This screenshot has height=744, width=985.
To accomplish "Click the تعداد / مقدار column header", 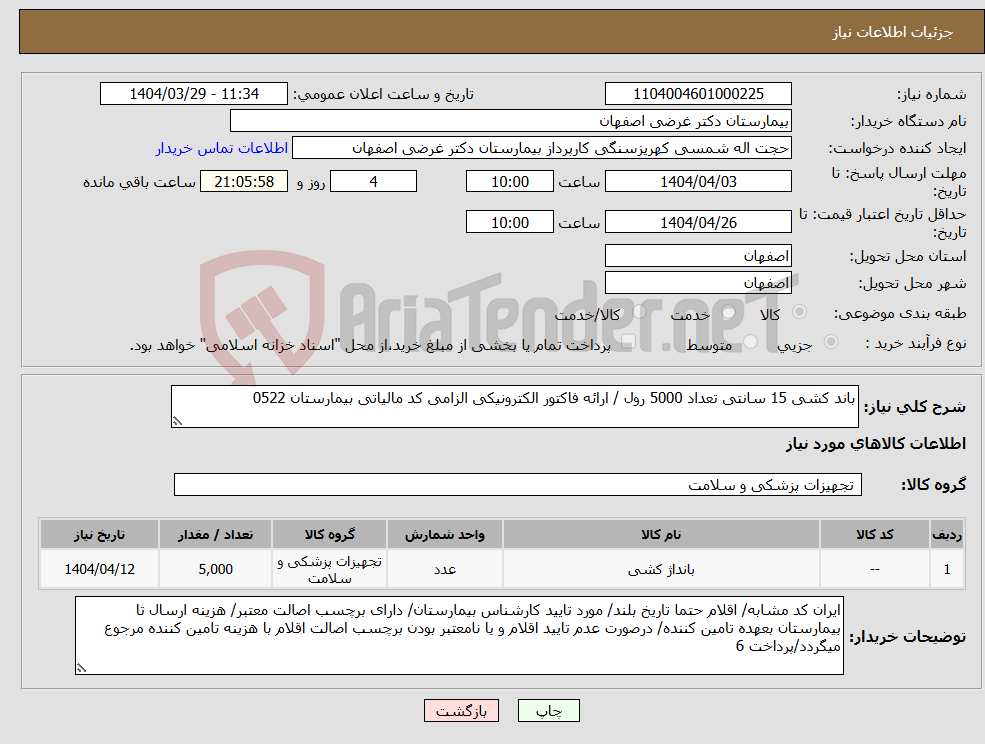I will 215,534.
